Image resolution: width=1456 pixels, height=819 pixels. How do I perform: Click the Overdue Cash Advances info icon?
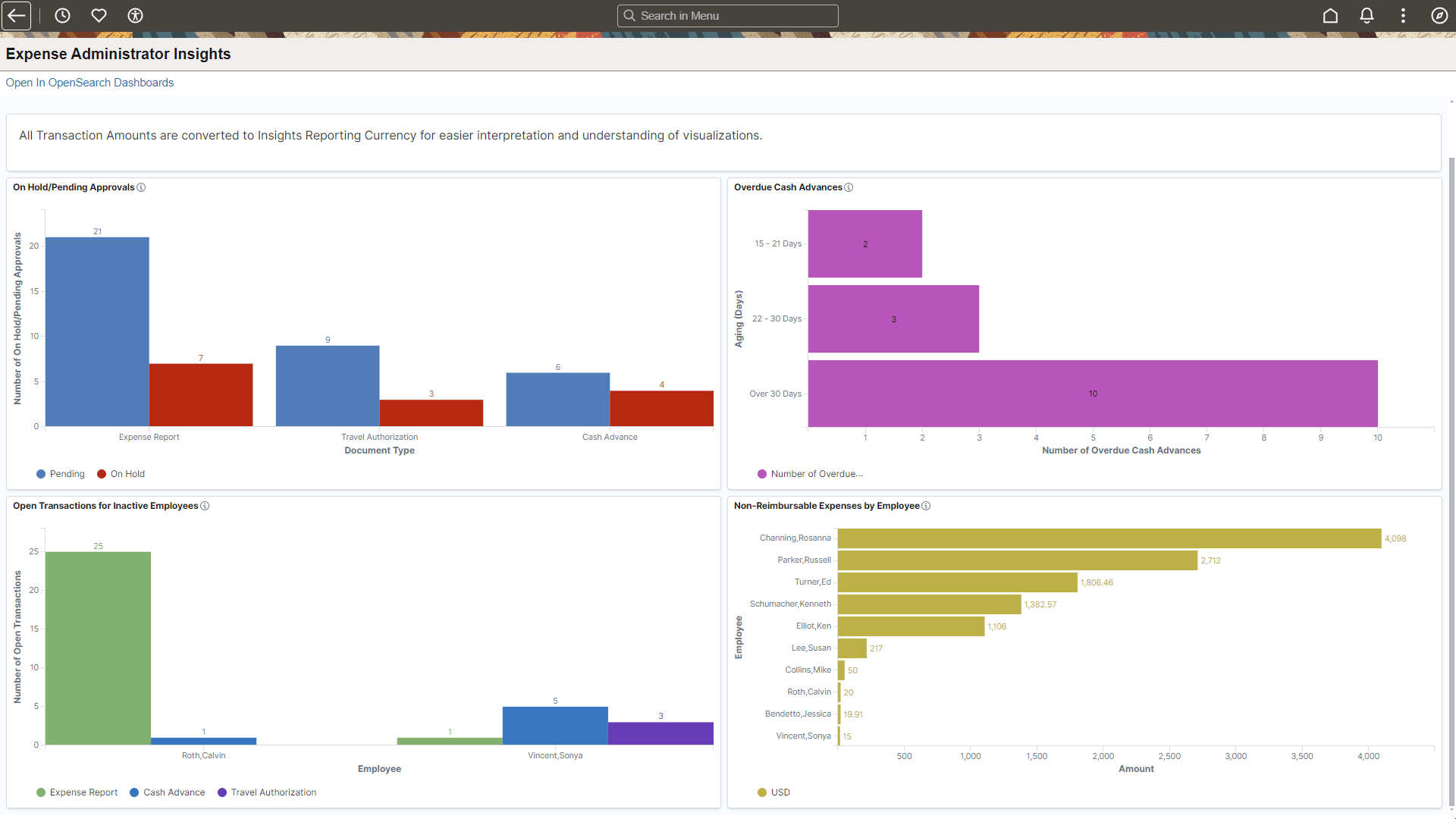coord(849,187)
